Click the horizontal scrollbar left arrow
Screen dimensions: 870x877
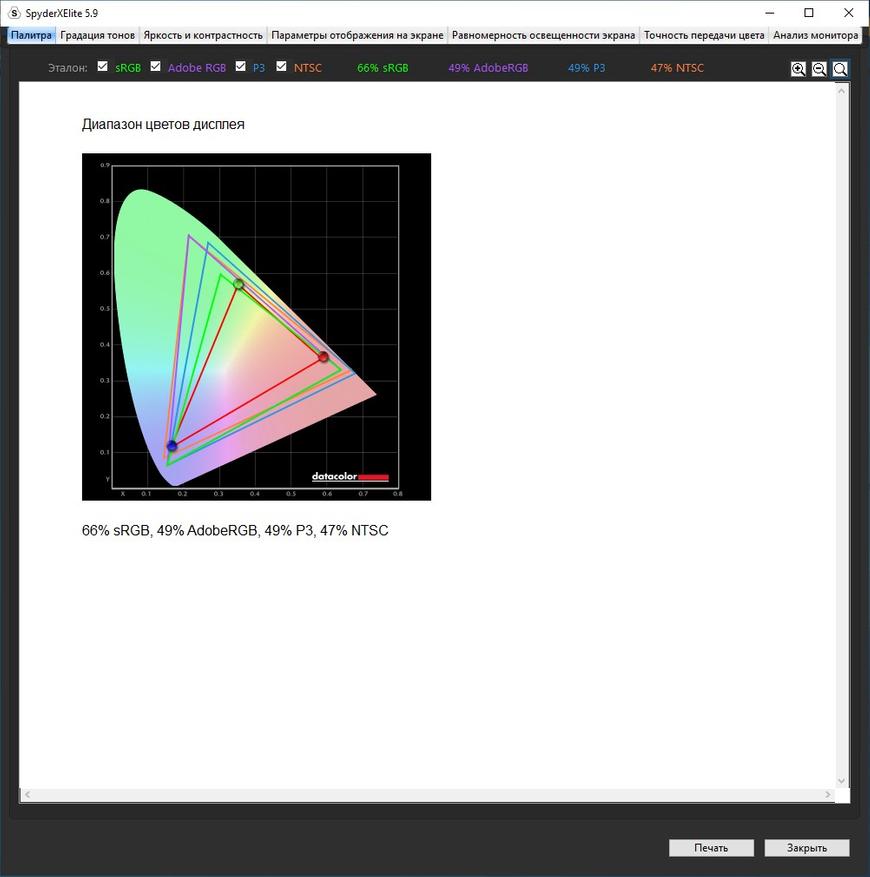[27, 795]
